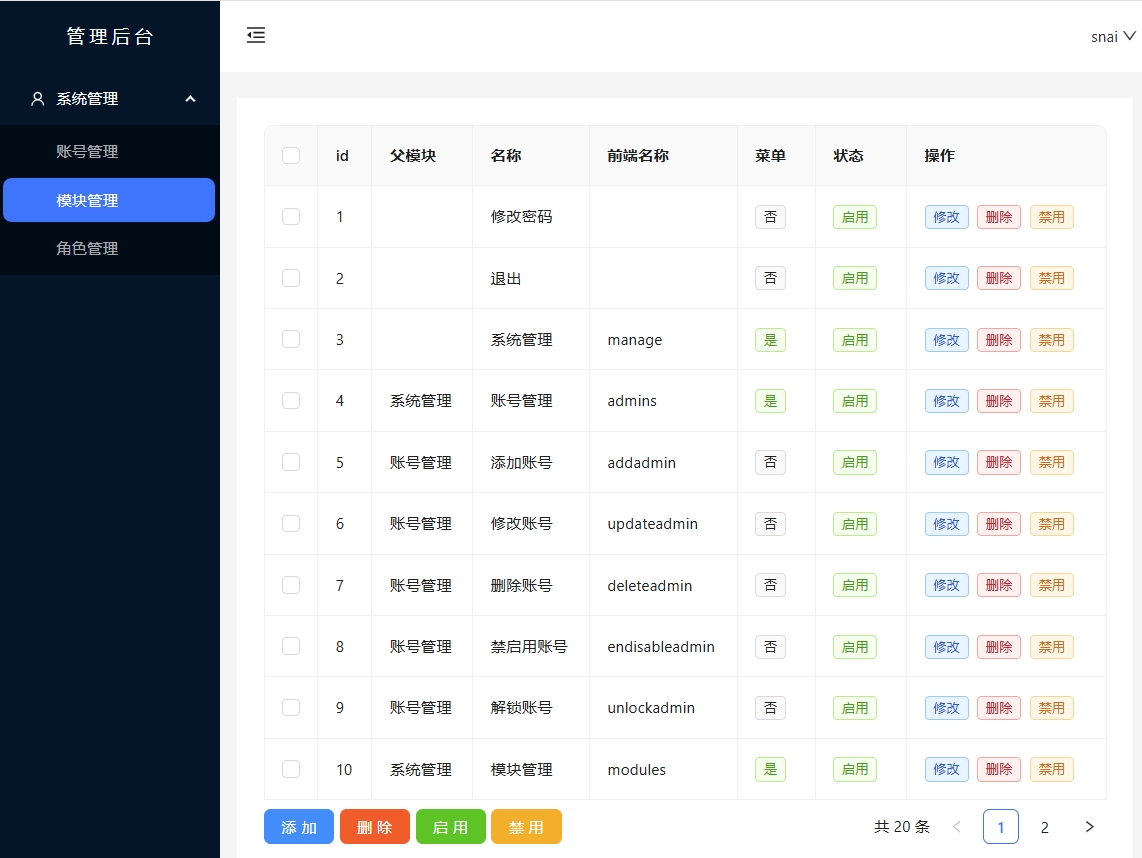Screen dimensions: 1142x858
Task: Click 删除 tag for row id 3
Action: [x=998, y=340]
